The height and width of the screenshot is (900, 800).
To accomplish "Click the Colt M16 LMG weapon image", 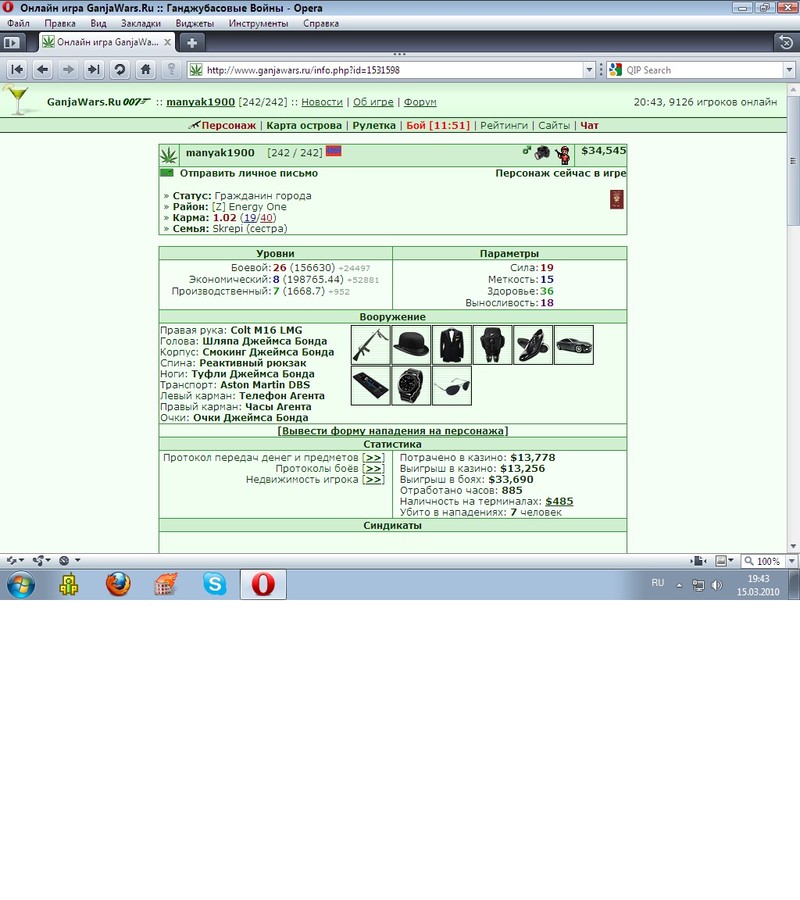I will 371,345.
